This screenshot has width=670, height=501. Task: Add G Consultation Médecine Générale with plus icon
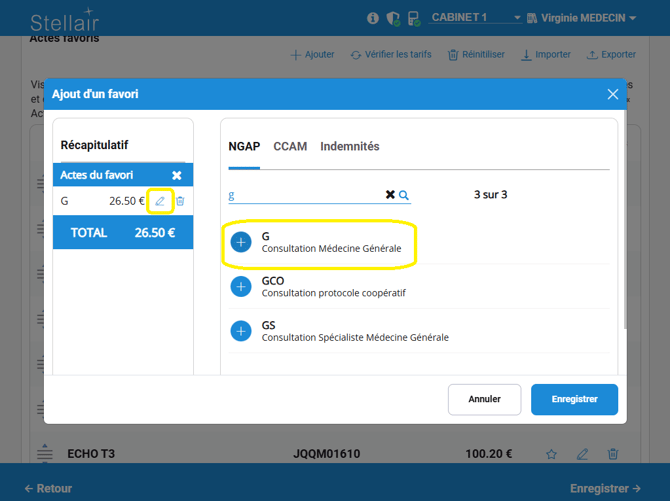tap(241, 243)
